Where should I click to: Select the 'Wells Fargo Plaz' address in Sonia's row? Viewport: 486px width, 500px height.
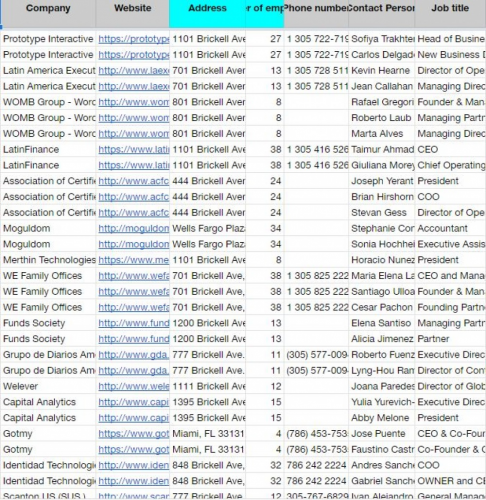208,244
